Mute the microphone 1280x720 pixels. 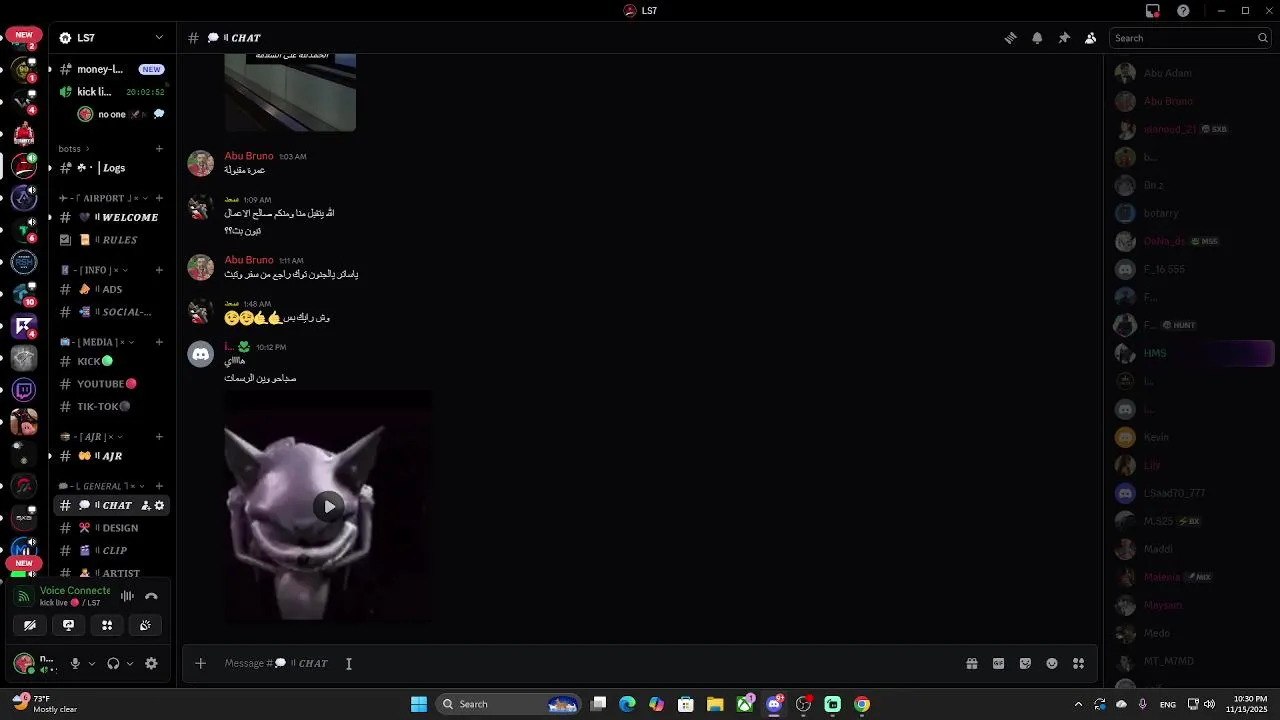pyautogui.click(x=75, y=663)
